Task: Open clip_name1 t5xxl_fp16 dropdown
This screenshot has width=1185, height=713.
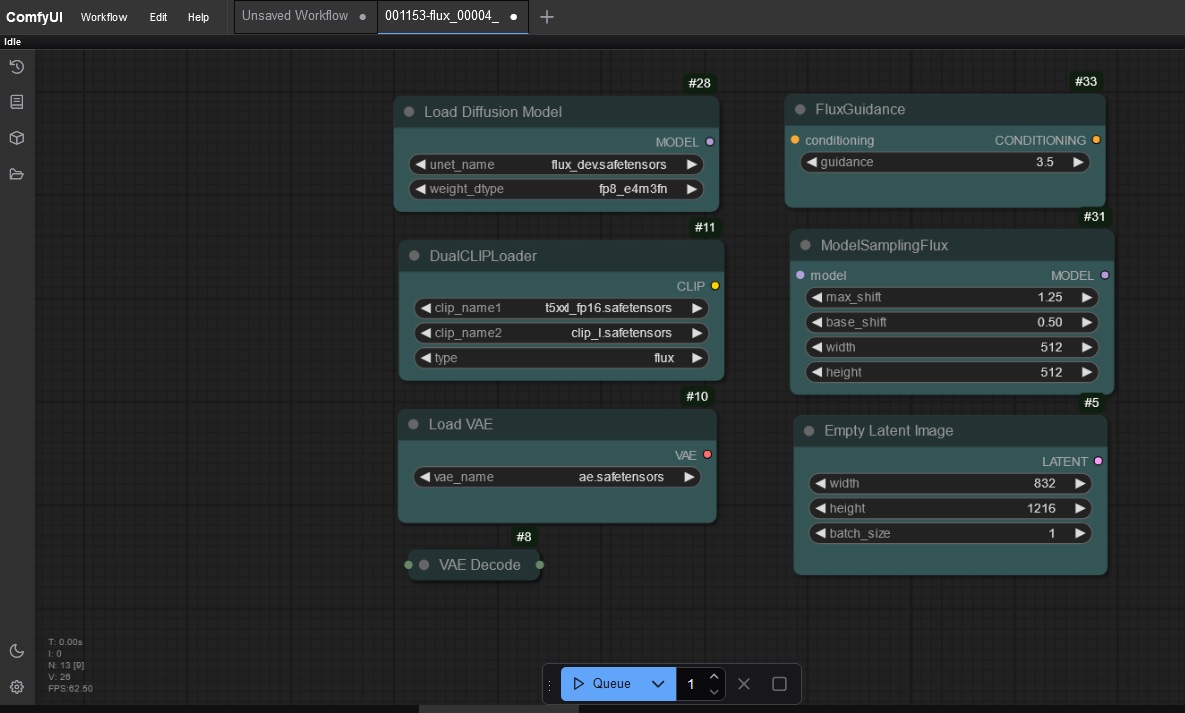Action: click(x=562, y=308)
